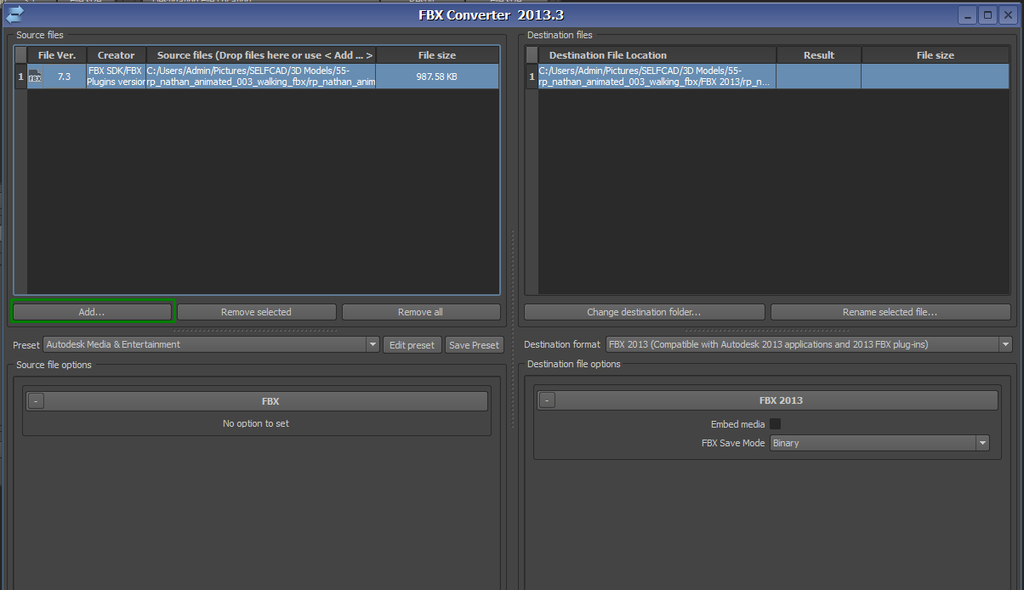Click the Remove all button
The height and width of the screenshot is (590, 1024).
pyautogui.click(x=420, y=311)
